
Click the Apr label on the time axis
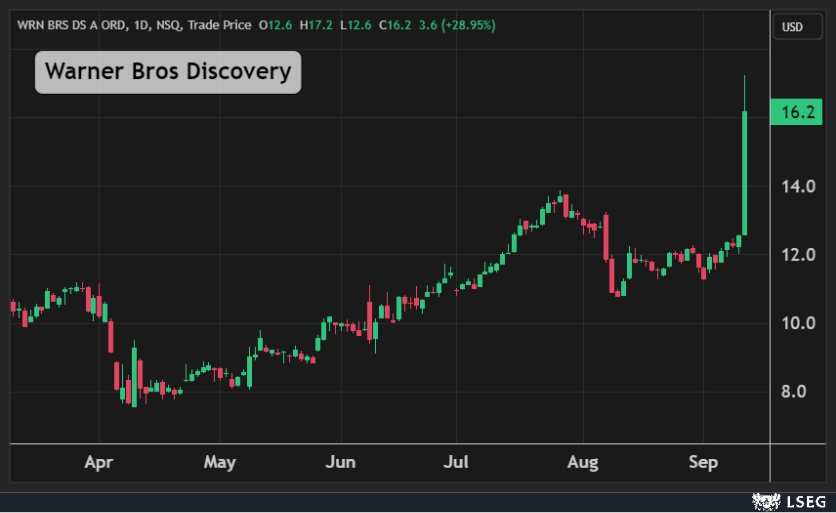tap(98, 462)
